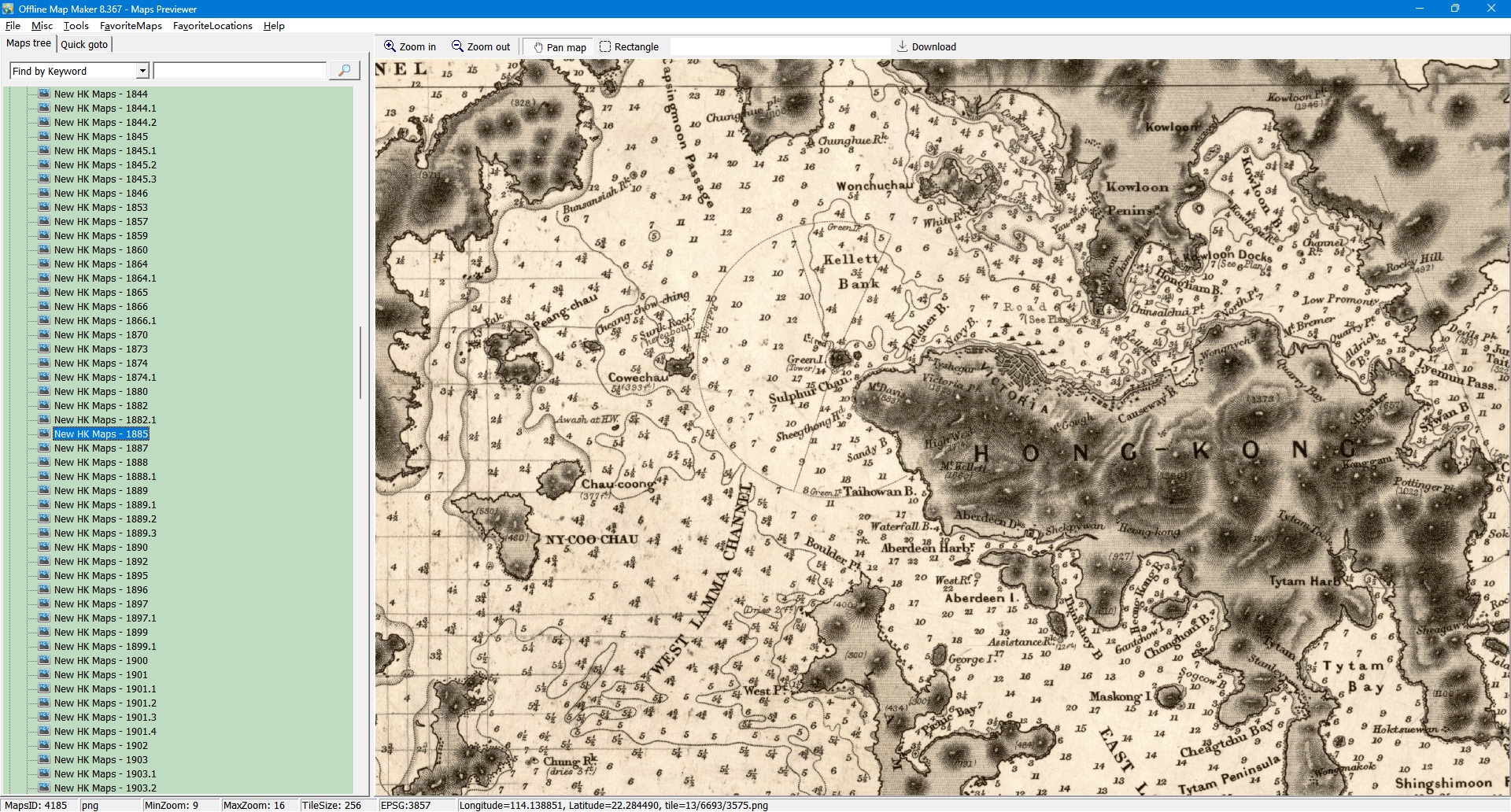Image resolution: width=1511 pixels, height=812 pixels.
Task: Choose New HK Maps - 1901.4 map
Action: pyautogui.click(x=105, y=732)
